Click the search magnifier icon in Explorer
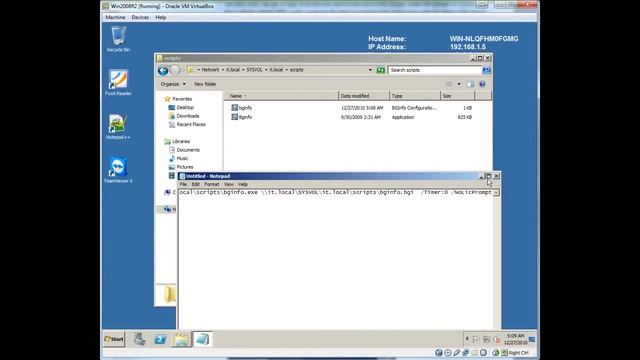The image size is (640, 360). point(486,70)
